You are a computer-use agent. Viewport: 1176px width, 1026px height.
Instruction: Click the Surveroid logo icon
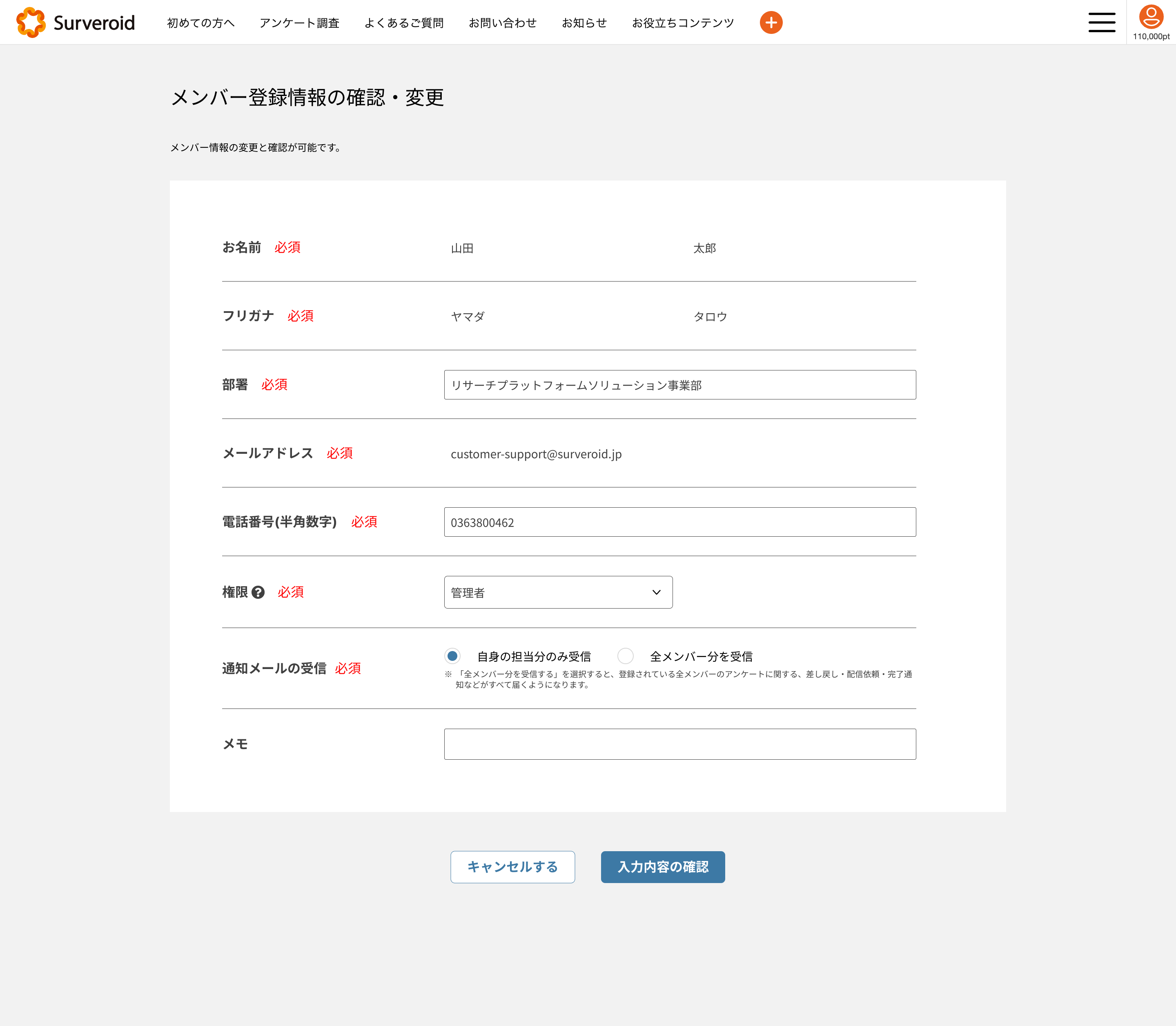pyautogui.click(x=31, y=22)
